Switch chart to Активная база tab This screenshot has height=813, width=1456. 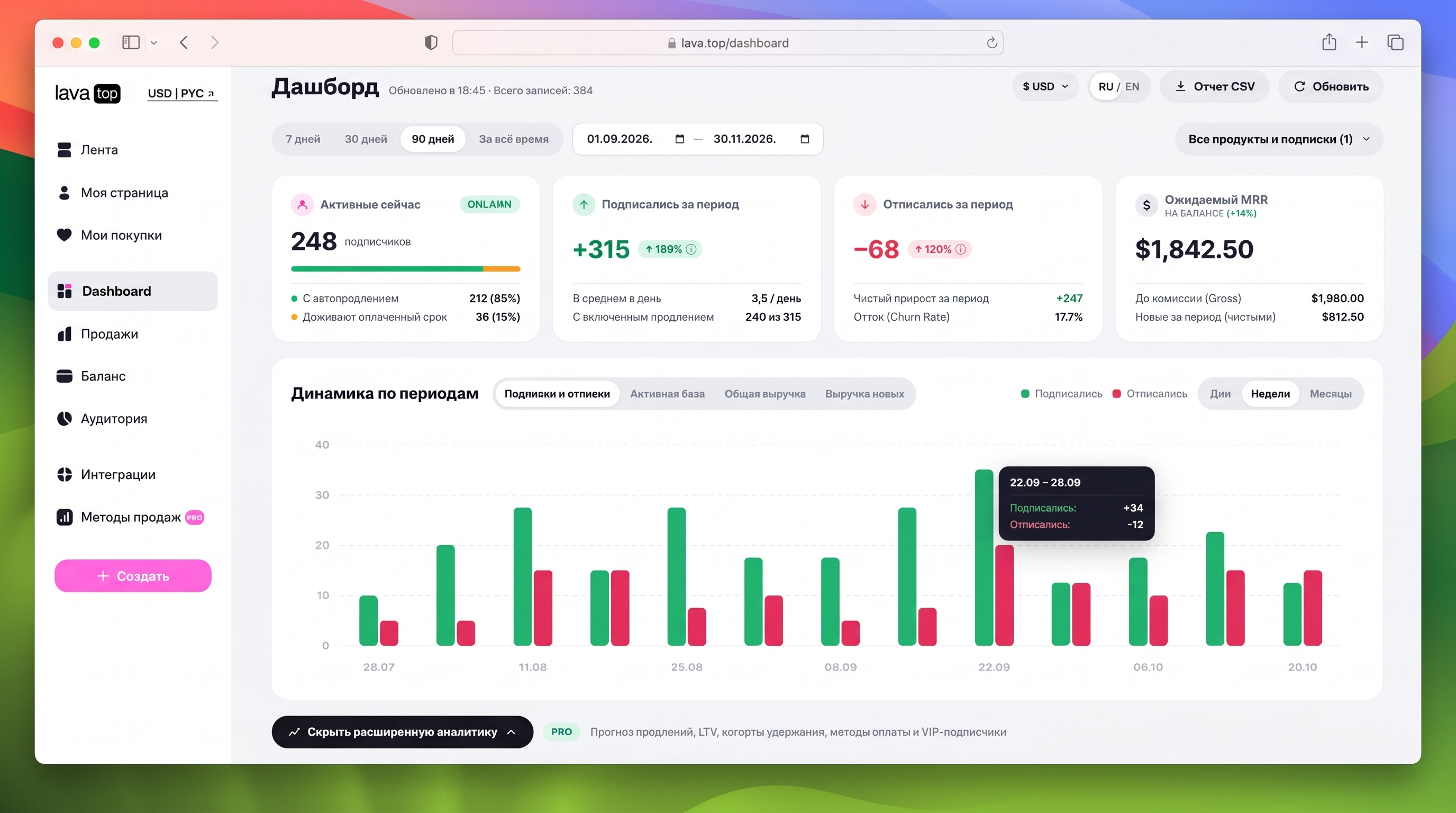[x=667, y=394]
